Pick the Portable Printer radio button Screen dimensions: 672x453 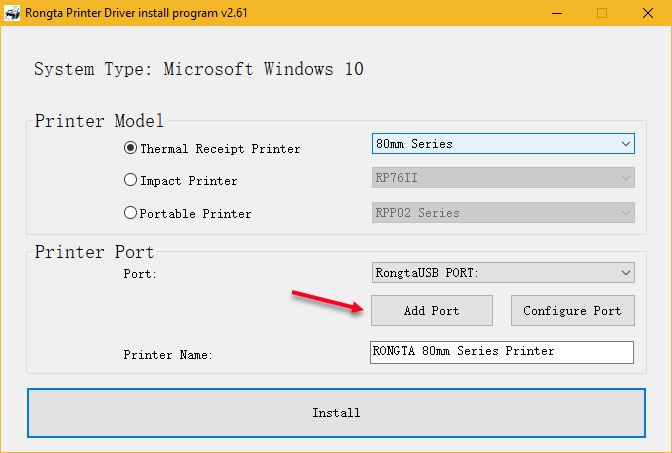pos(130,213)
